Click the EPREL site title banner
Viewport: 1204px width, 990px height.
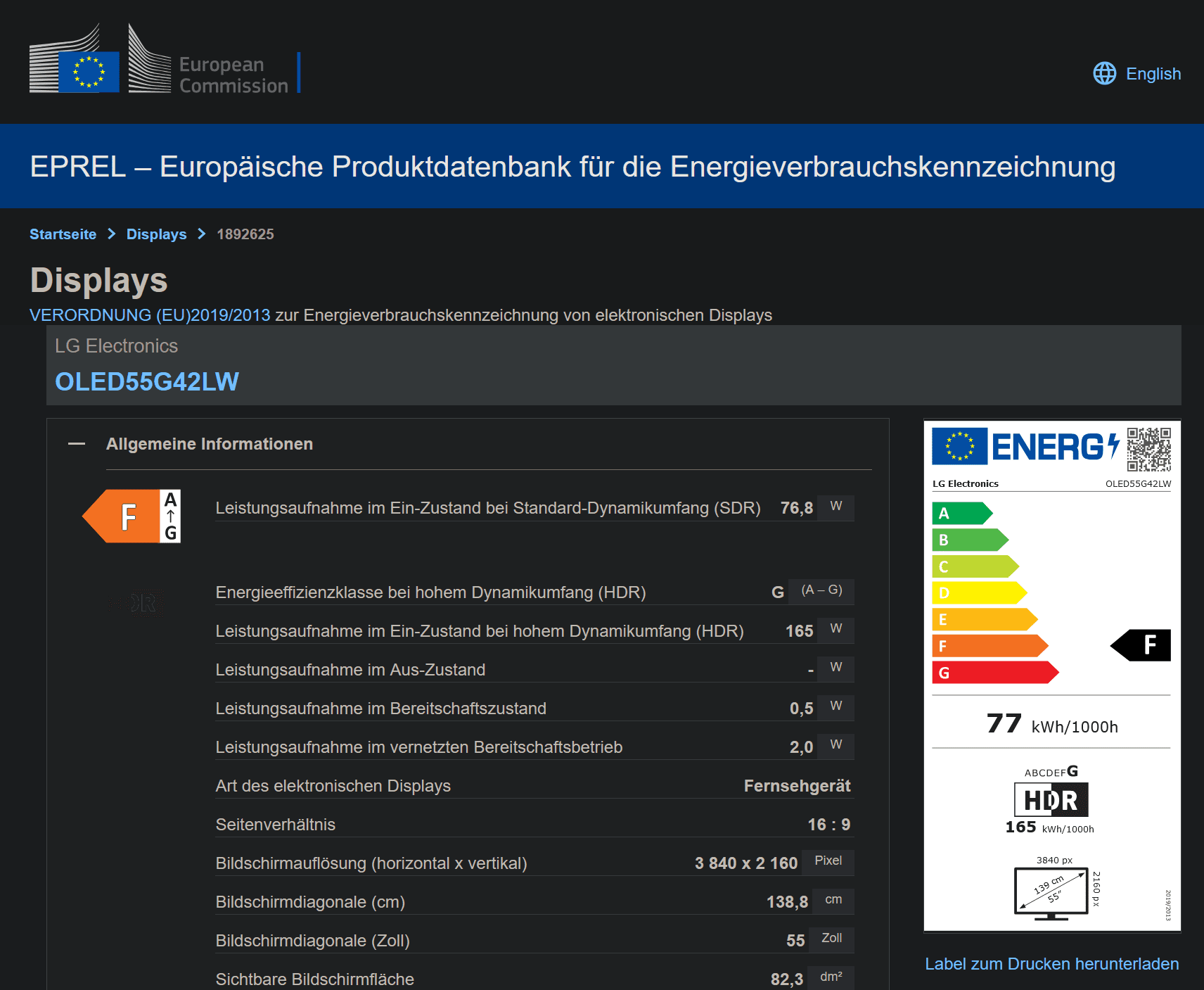[x=572, y=167]
